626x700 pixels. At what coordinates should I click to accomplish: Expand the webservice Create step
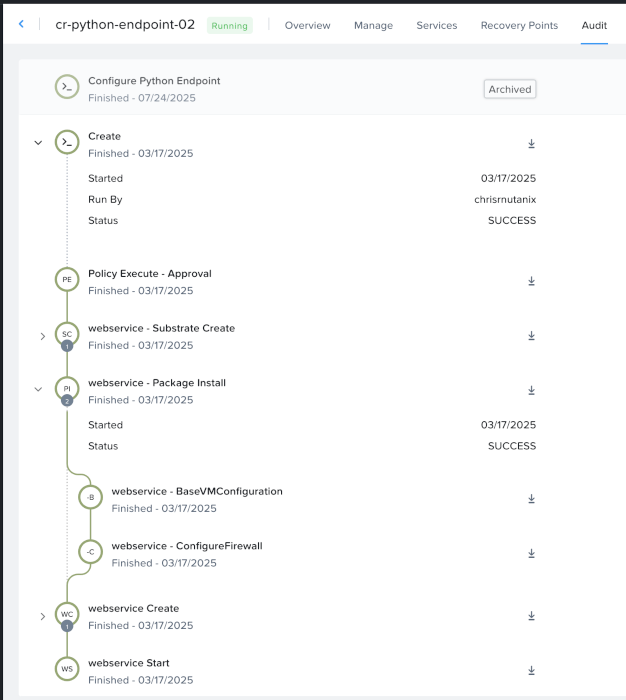point(42,616)
